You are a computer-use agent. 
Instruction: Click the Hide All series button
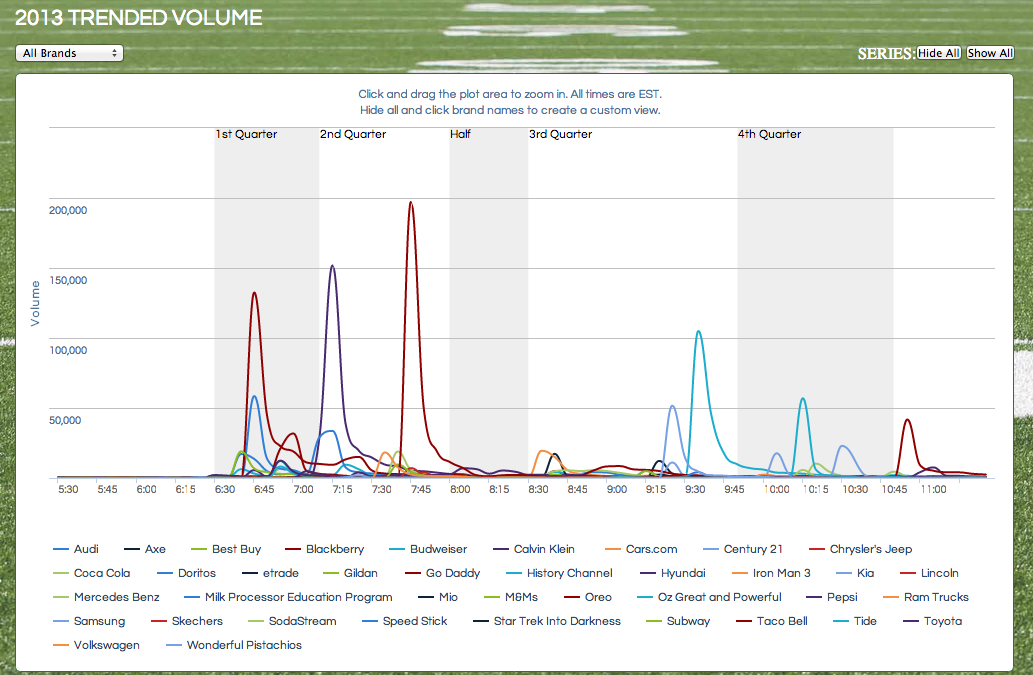tap(938, 53)
